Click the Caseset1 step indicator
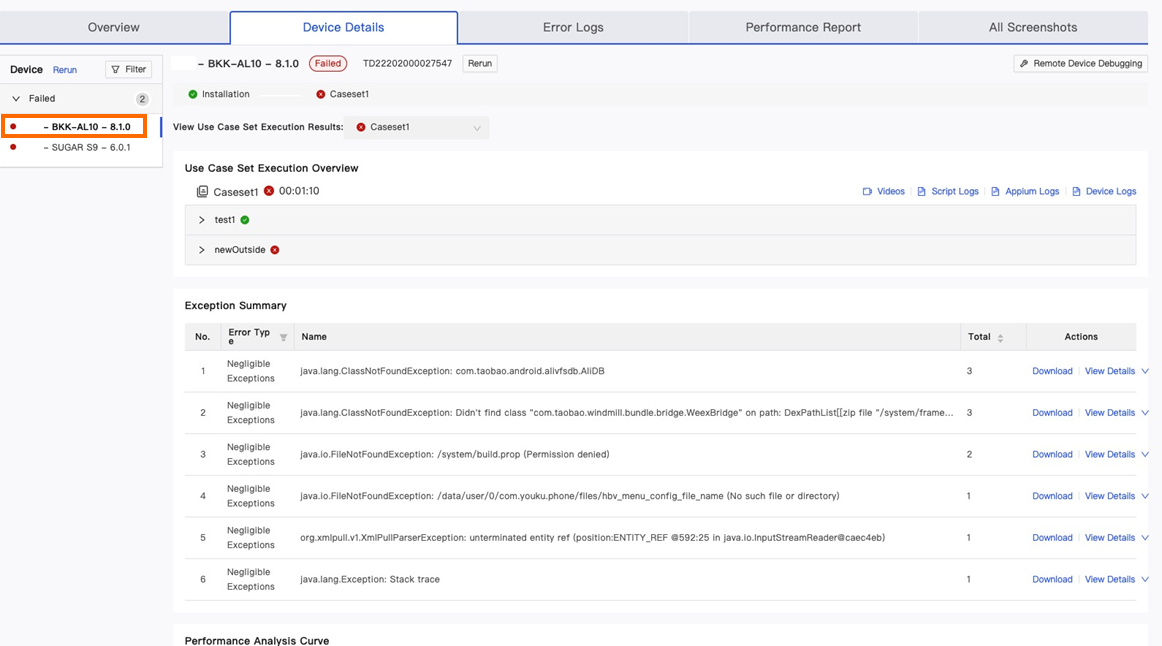The height and width of the screenshot is (646, 1162). 342,94
